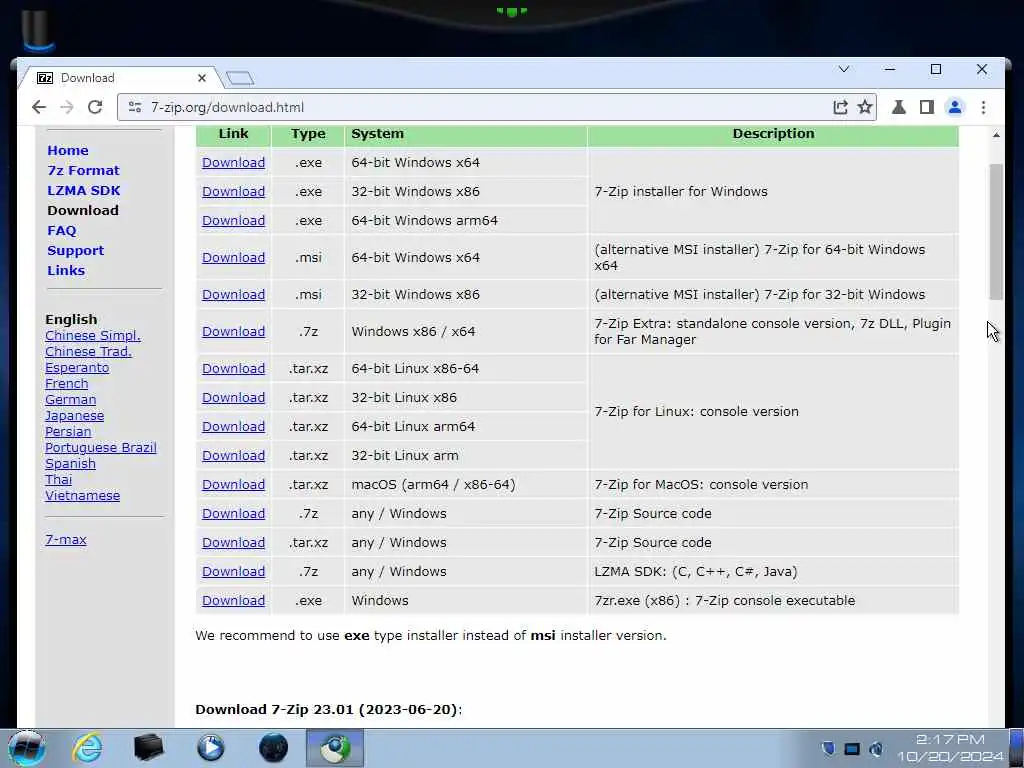Open the user profile avatar icon
Screen dimensions: 1024x768
955,107
